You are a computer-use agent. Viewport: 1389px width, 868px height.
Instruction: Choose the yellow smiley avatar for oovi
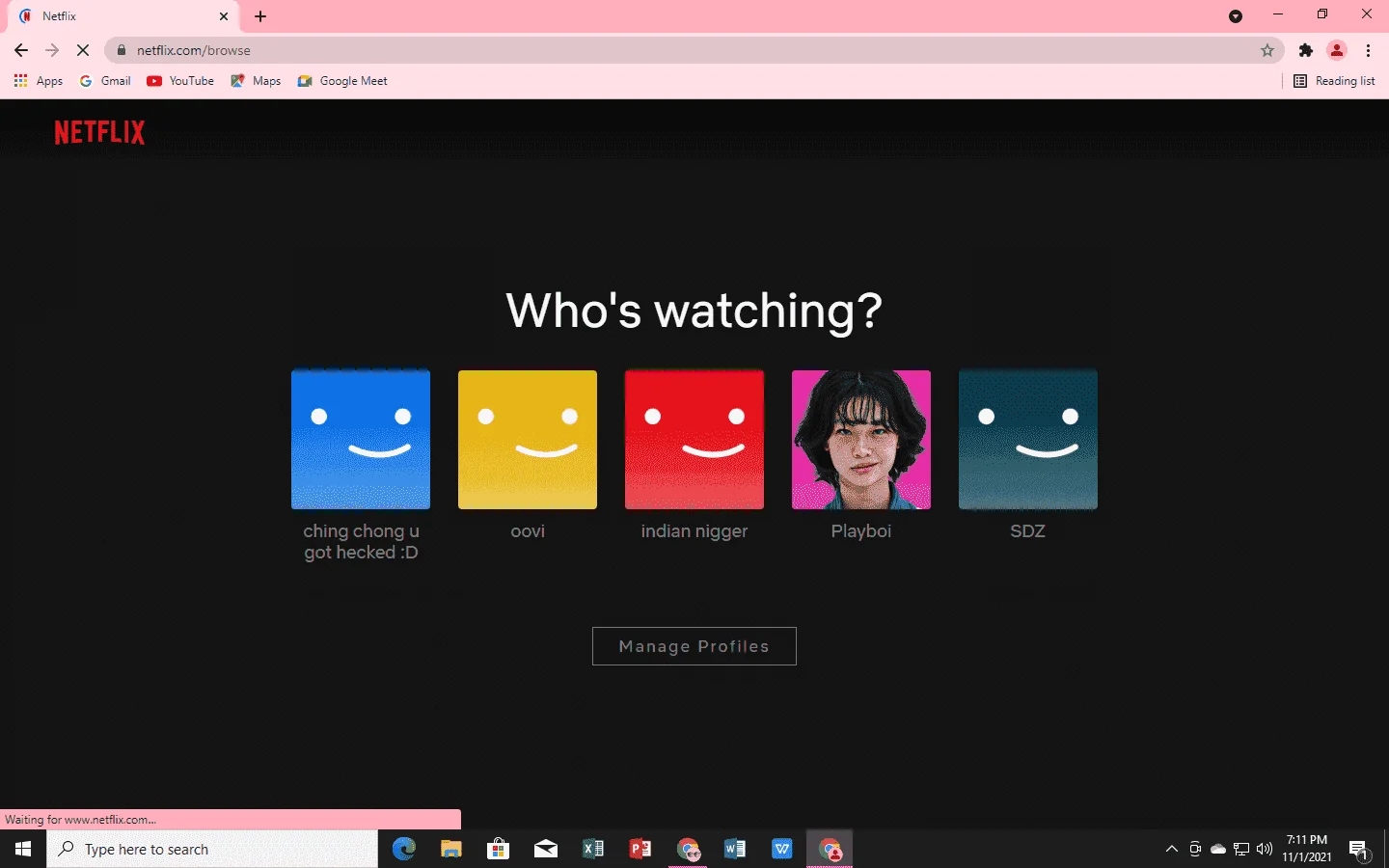(x=528, y=440)
